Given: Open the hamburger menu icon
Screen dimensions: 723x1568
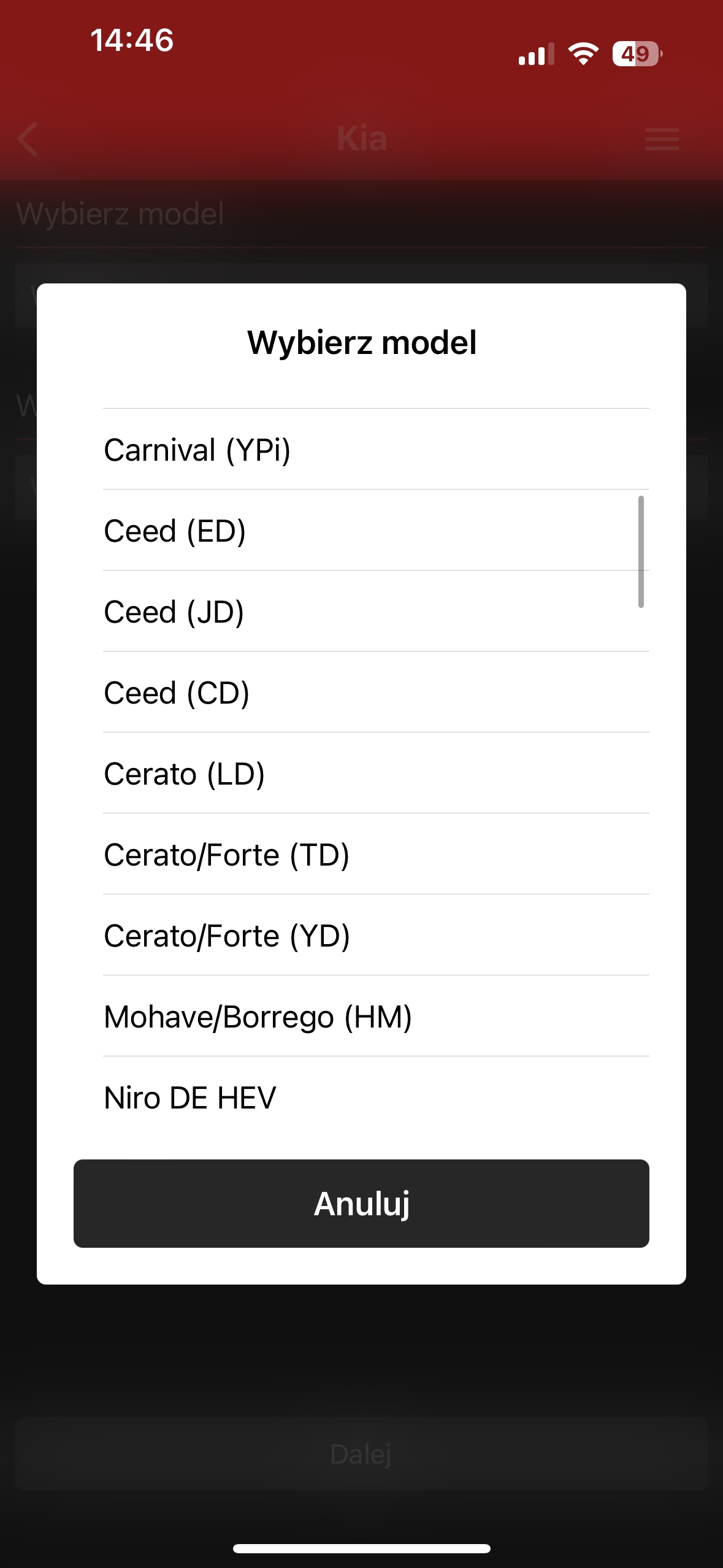Looking at the screenshot, I should click(x=662, y=139).
